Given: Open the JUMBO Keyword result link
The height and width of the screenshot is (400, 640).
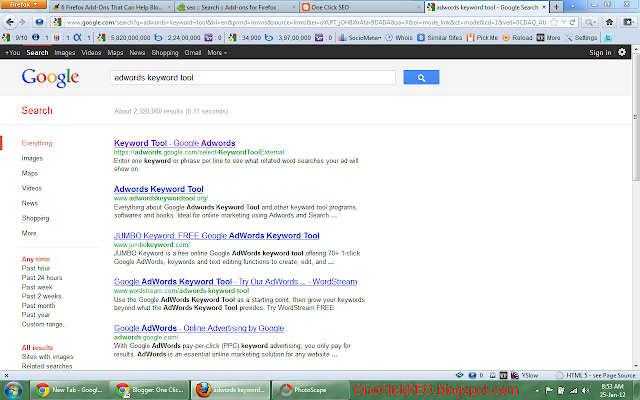Looking at the screenshot, I should [x=217, y=236].
